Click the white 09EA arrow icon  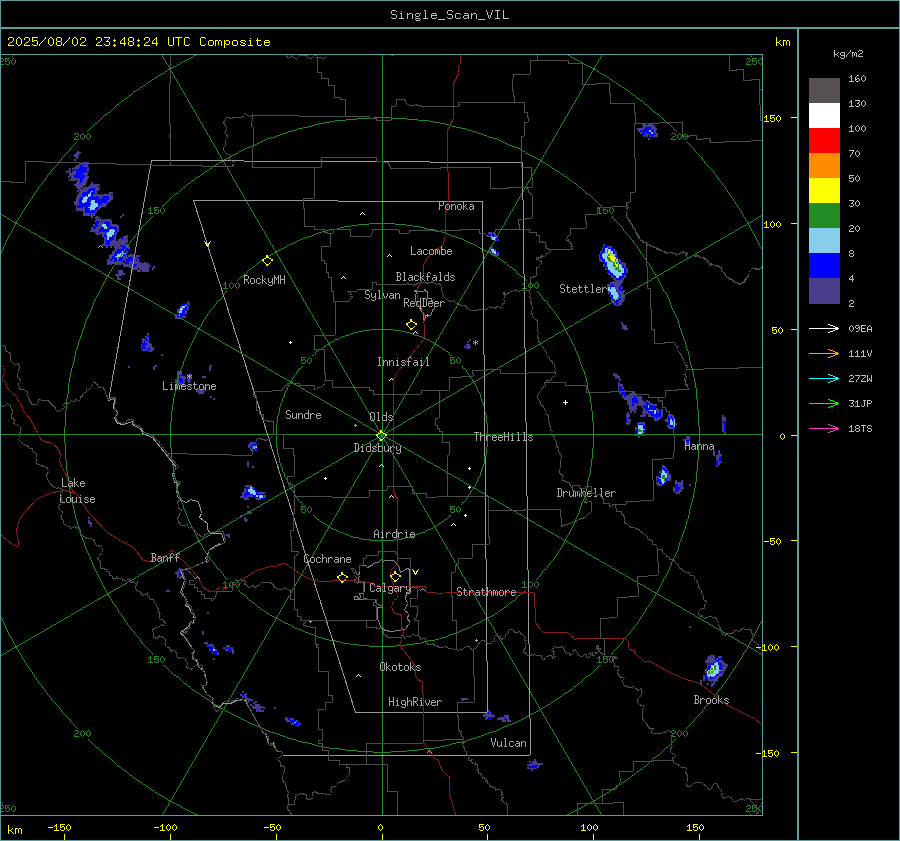(824, 328)
